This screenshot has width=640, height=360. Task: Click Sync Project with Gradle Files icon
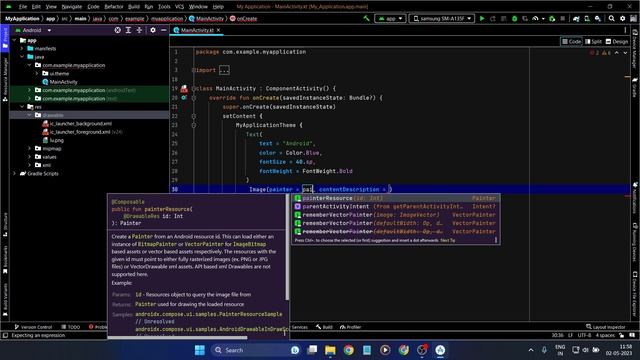576,18
